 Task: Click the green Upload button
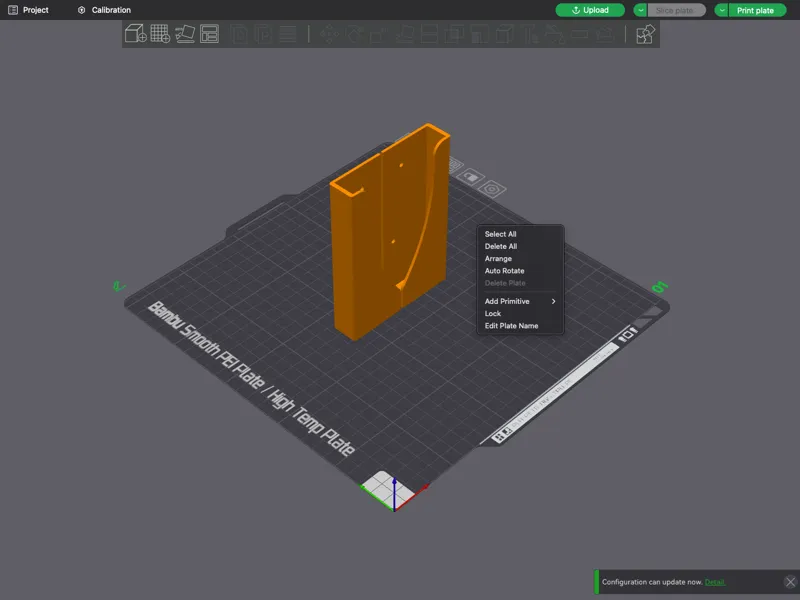point(590,10)
